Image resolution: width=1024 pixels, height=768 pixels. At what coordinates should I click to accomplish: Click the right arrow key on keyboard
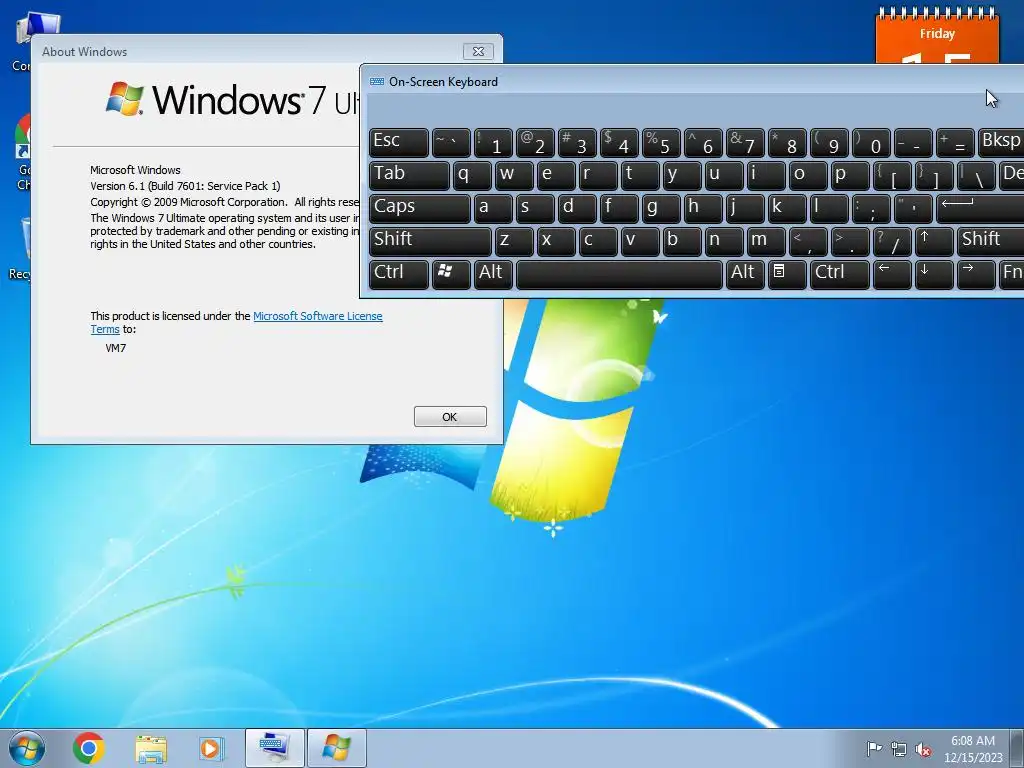click(x=976, y=274)
